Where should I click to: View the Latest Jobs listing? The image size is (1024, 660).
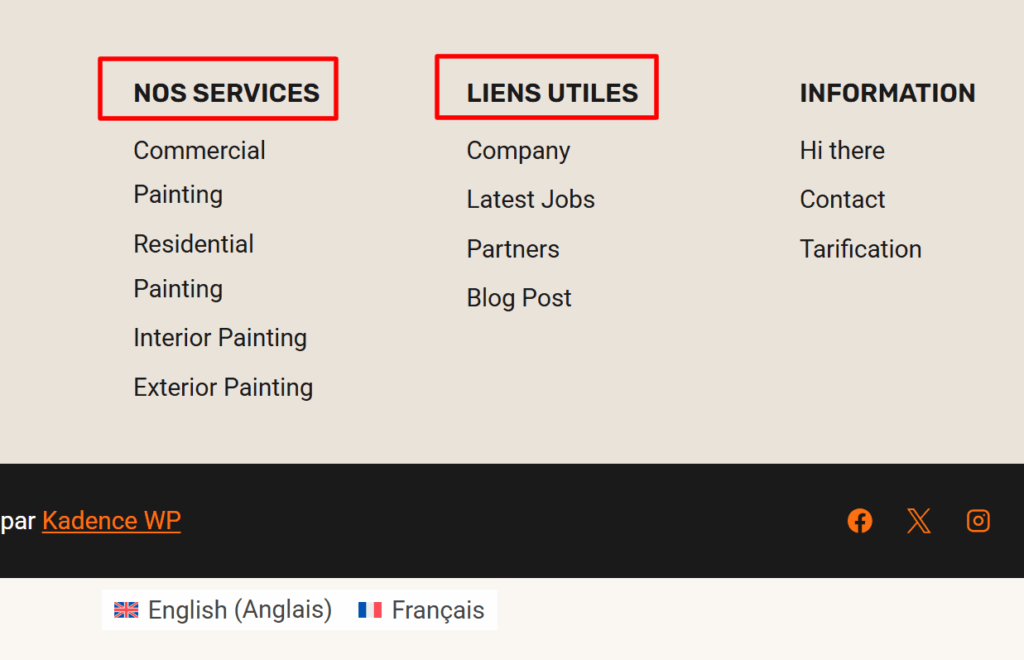pyautogui.click(x=531, y=199)
